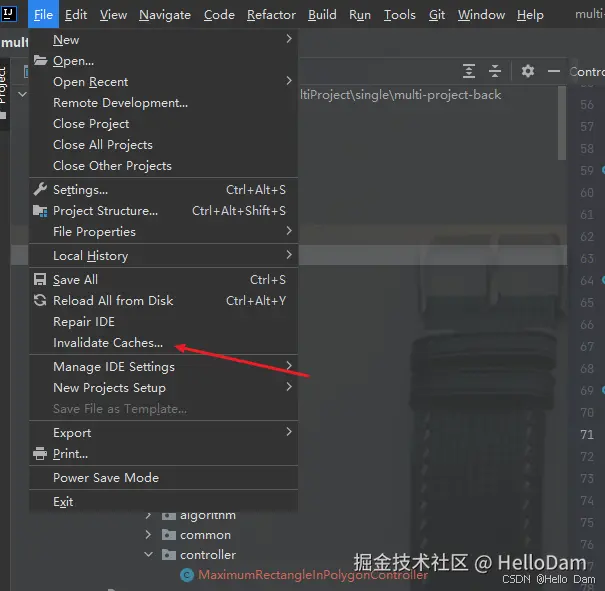The width and height of the screenshot is (605, 591).
Task: Select Settings... menu entry
Action: (x=163, y=189)
